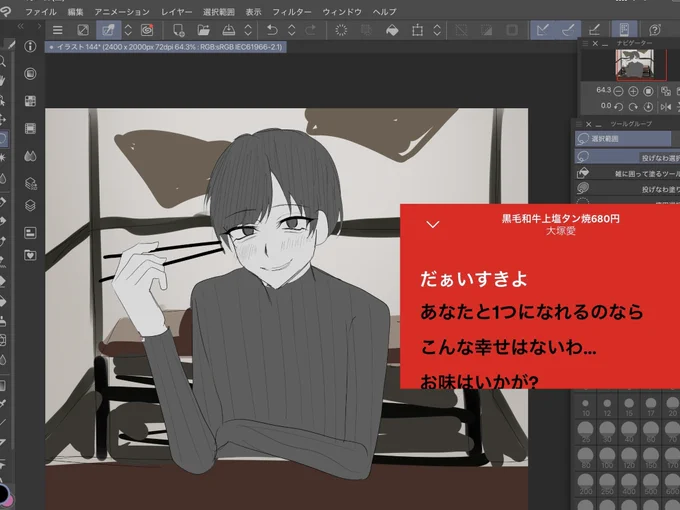The image size is (680, 510).
Task: Collapse lyrics overlay with down chevron
Action: [433, 224]
